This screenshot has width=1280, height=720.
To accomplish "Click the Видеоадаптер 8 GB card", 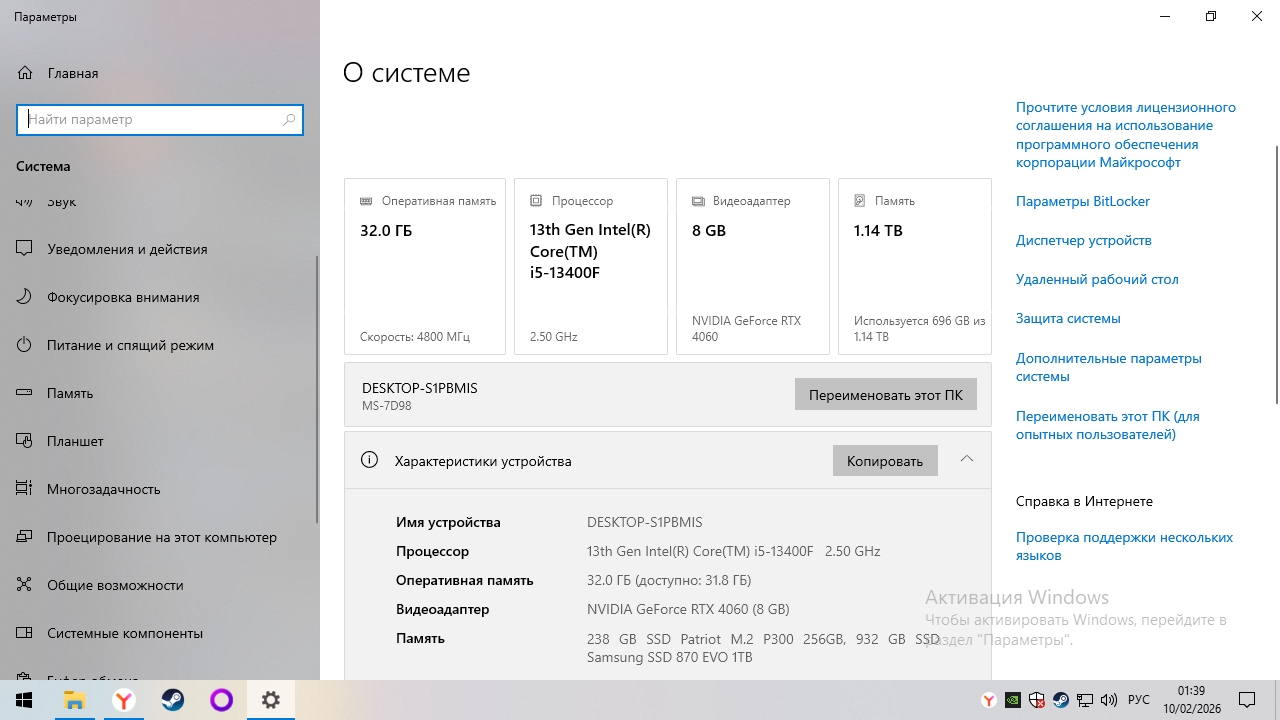I will 753,266.
